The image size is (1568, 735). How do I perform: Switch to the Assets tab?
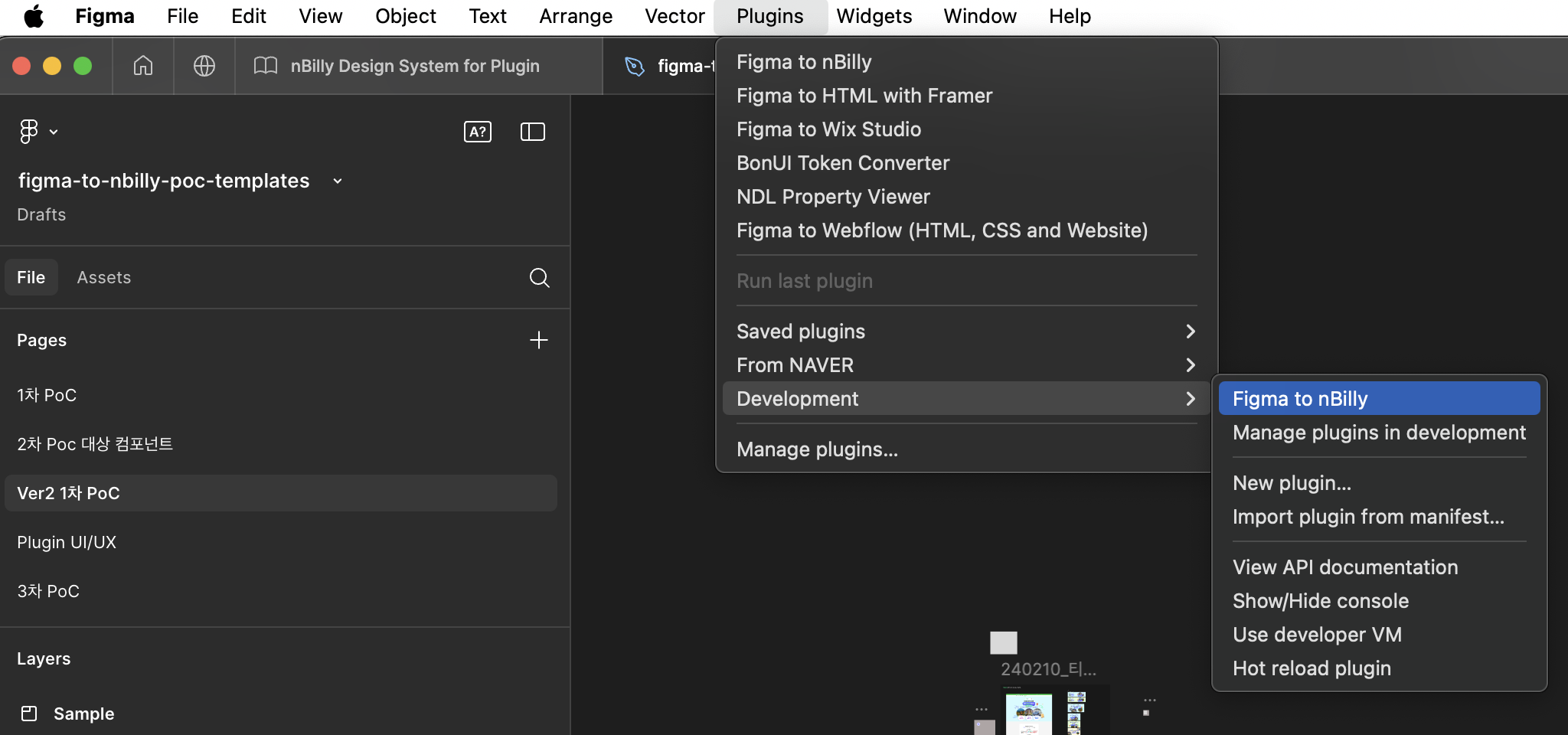pos(104,277)
